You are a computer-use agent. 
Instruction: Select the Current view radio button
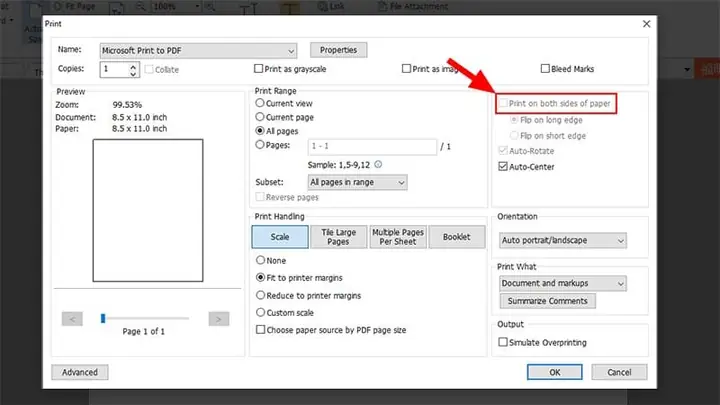click(260, 103)
